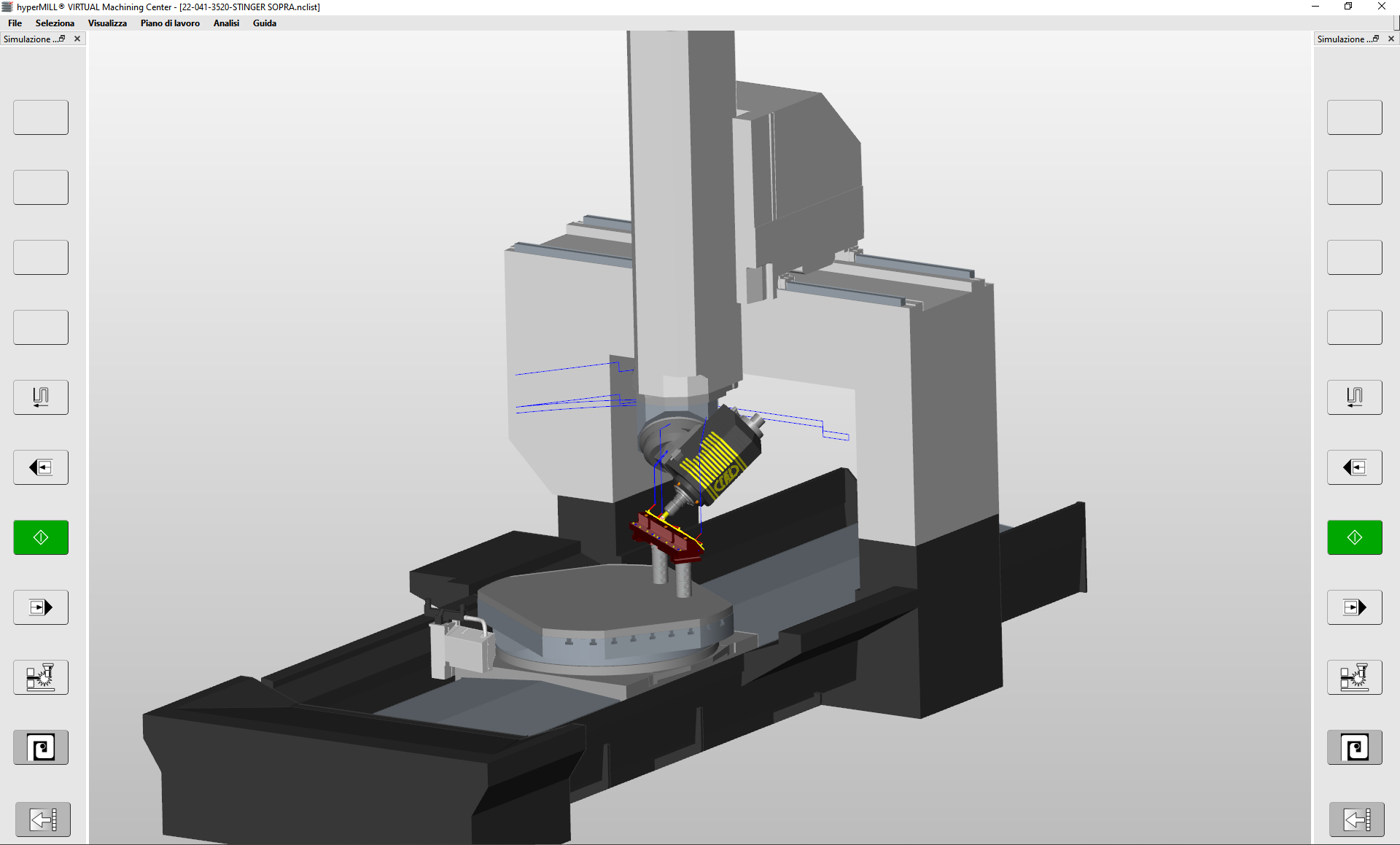Image resolution: width=1400 pixels, height=845 pixels.
Task: Open the File menu
Action: point(15,23)
